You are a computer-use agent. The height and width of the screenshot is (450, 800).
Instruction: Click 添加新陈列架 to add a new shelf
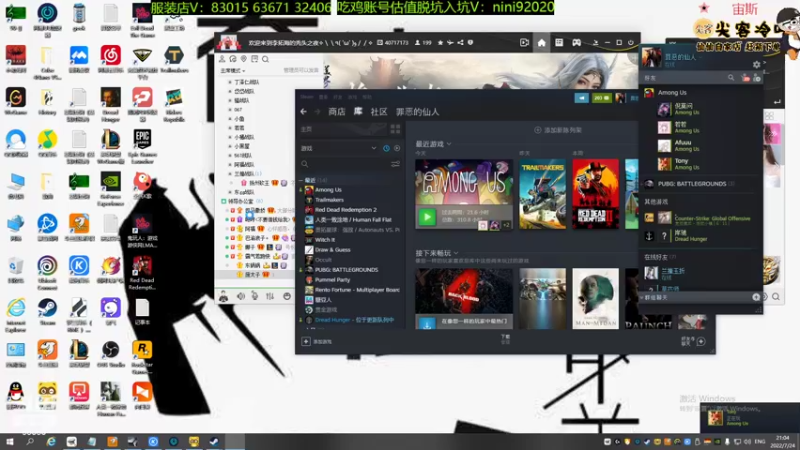click(x=558, y=130)
